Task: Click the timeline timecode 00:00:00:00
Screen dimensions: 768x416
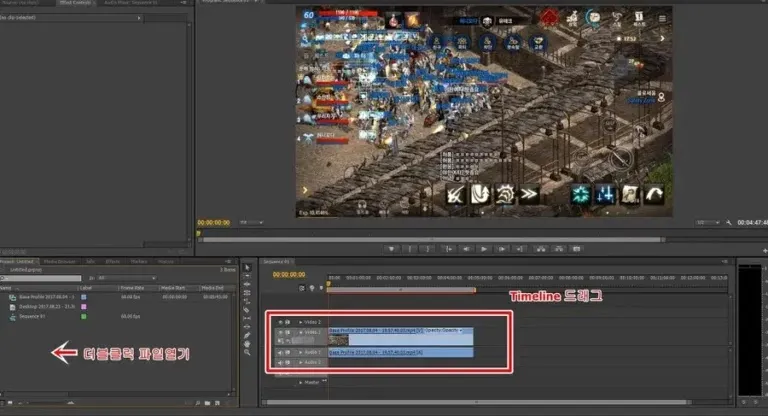Action: [x=289, y=275]
